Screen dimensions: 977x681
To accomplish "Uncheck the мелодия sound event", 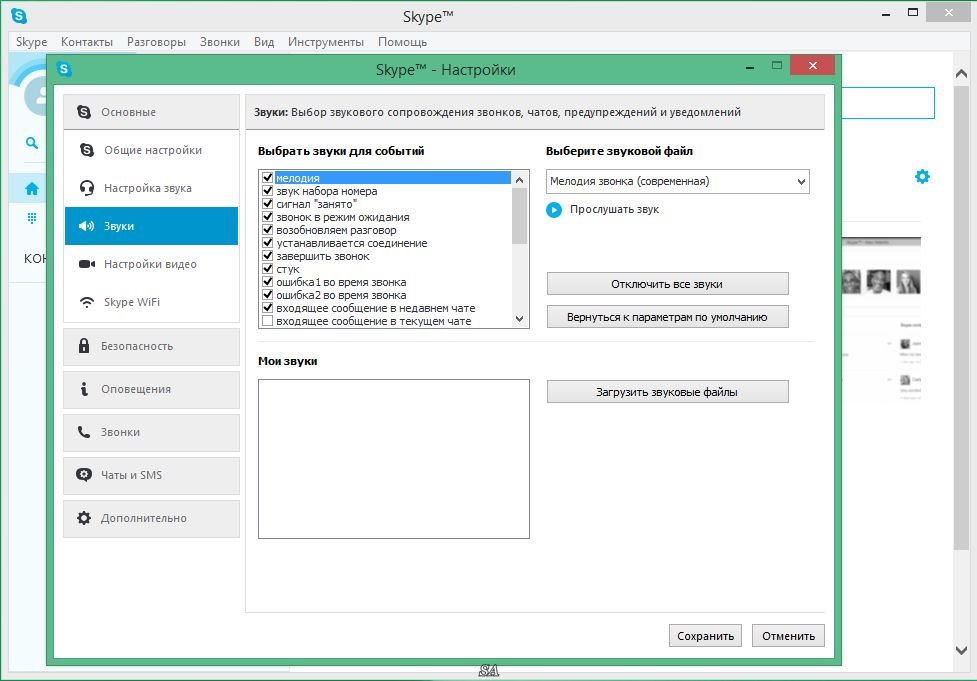I will [268, 178].
